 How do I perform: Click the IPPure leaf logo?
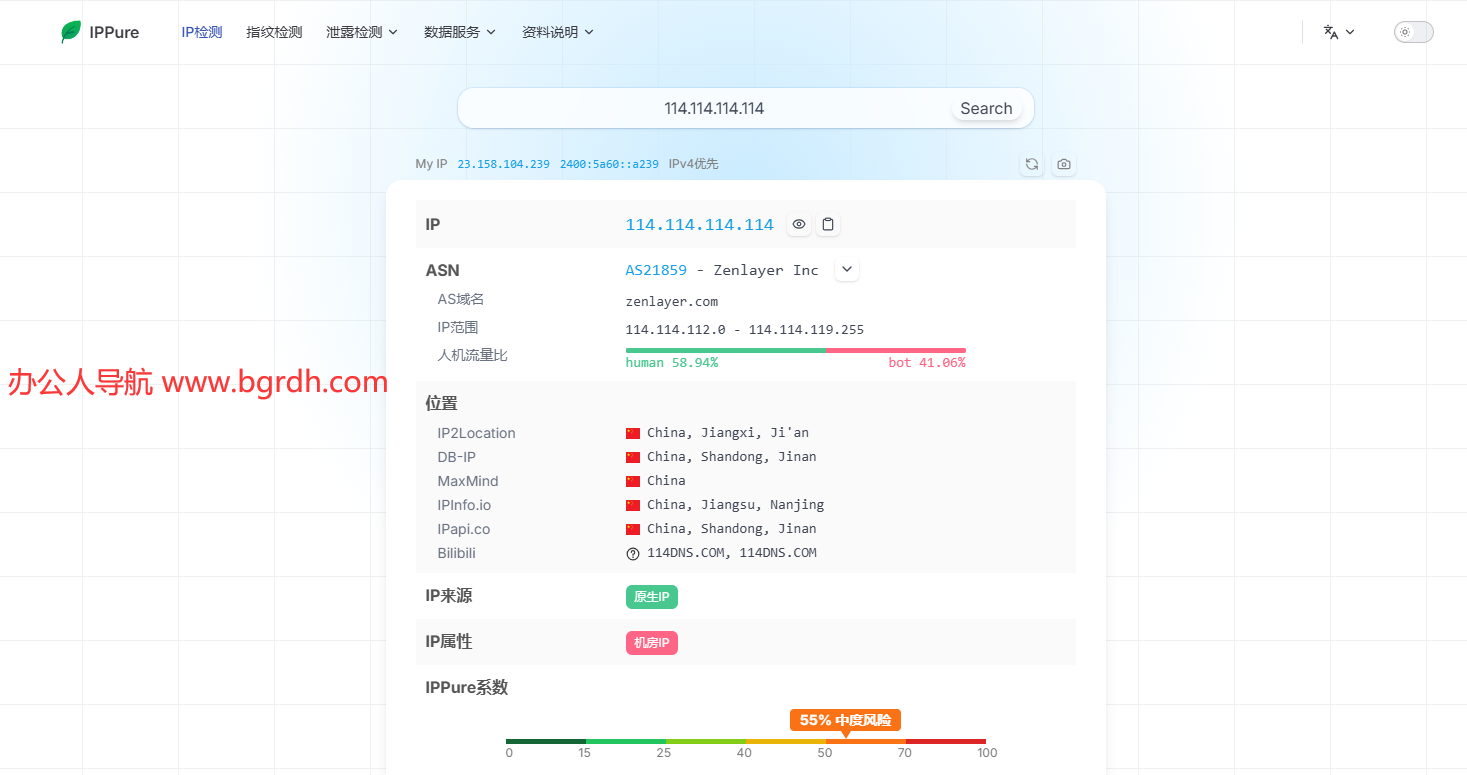[x=71, y=32]
